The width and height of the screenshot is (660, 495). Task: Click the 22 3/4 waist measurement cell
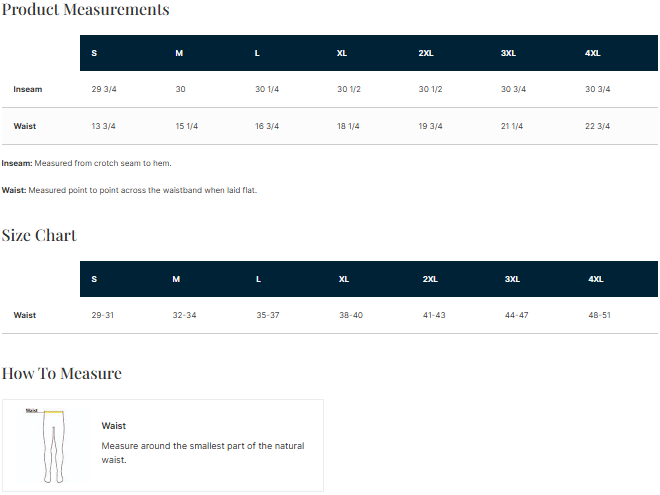(597, 126)
